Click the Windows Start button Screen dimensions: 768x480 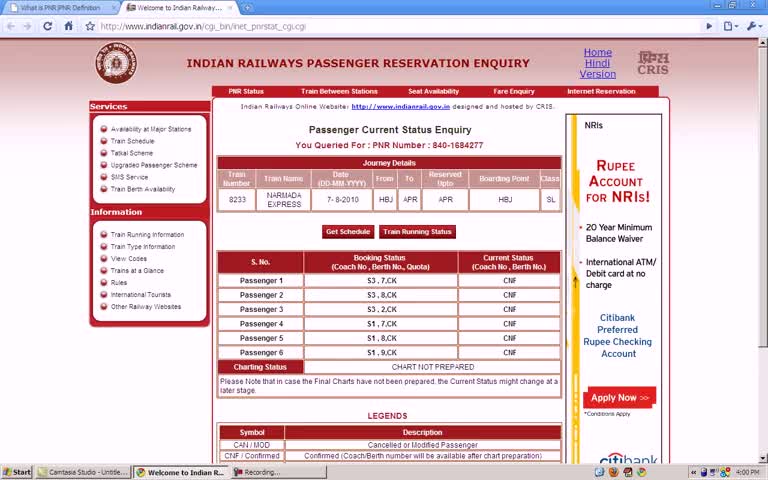coord(17,472)
